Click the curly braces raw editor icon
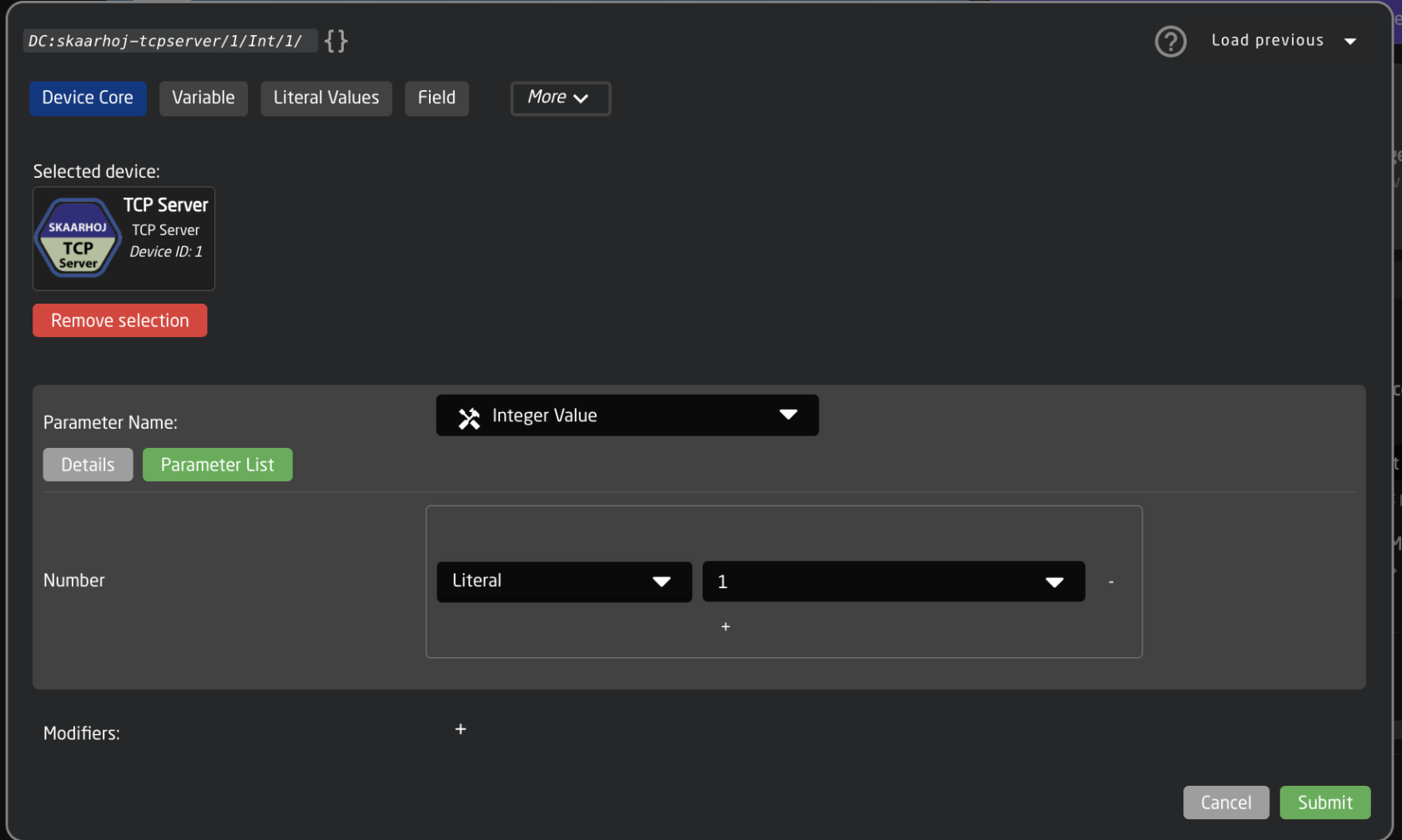This screenshot has width=1402, height=840. [x=335, y=41]
